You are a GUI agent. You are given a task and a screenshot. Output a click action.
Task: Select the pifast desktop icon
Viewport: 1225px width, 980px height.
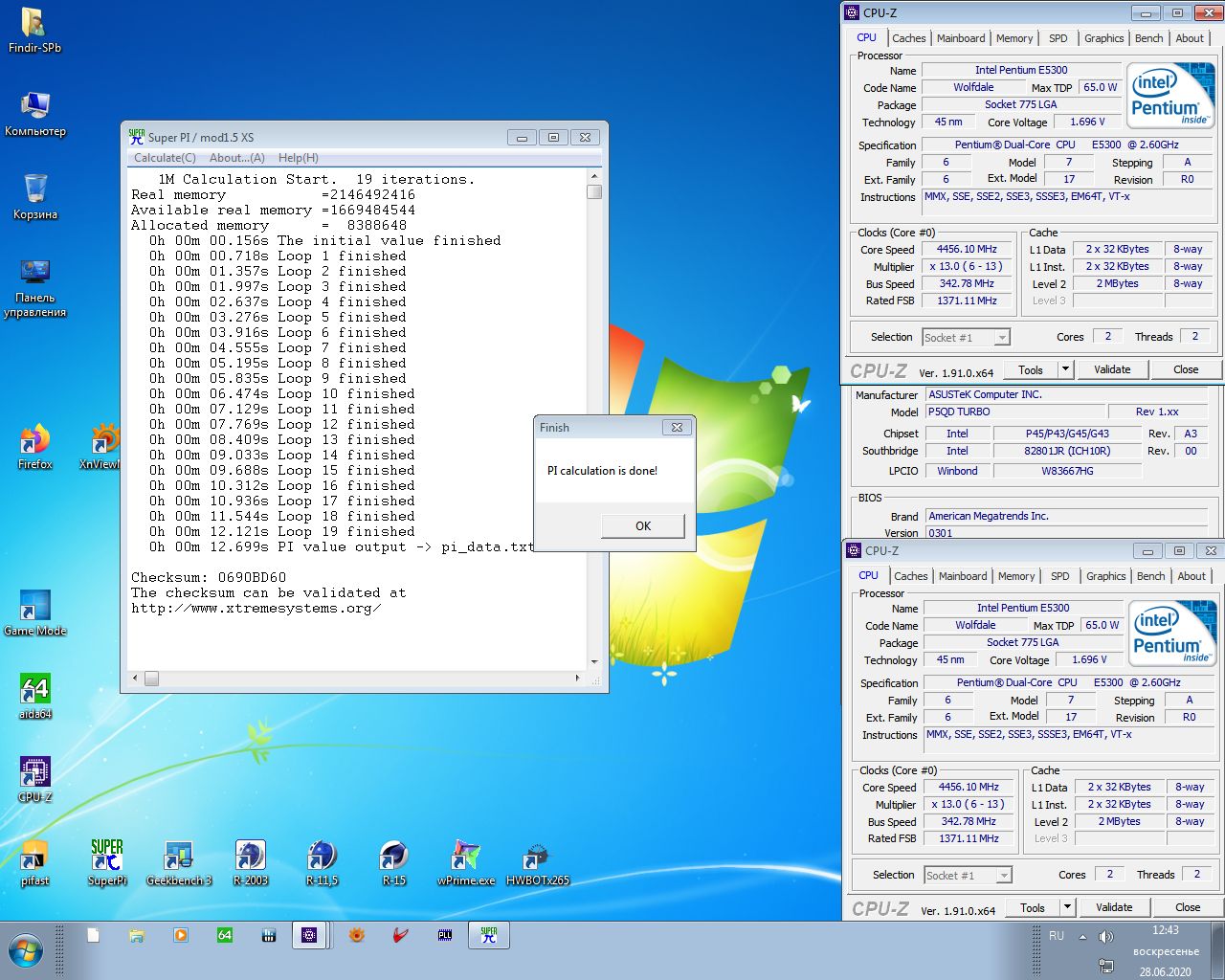point(34,862)
